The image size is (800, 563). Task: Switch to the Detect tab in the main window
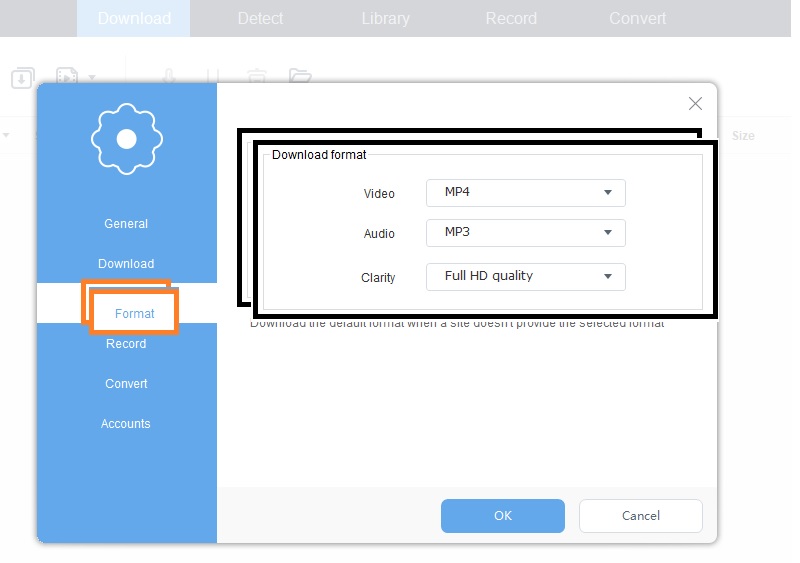coord(260,18)
